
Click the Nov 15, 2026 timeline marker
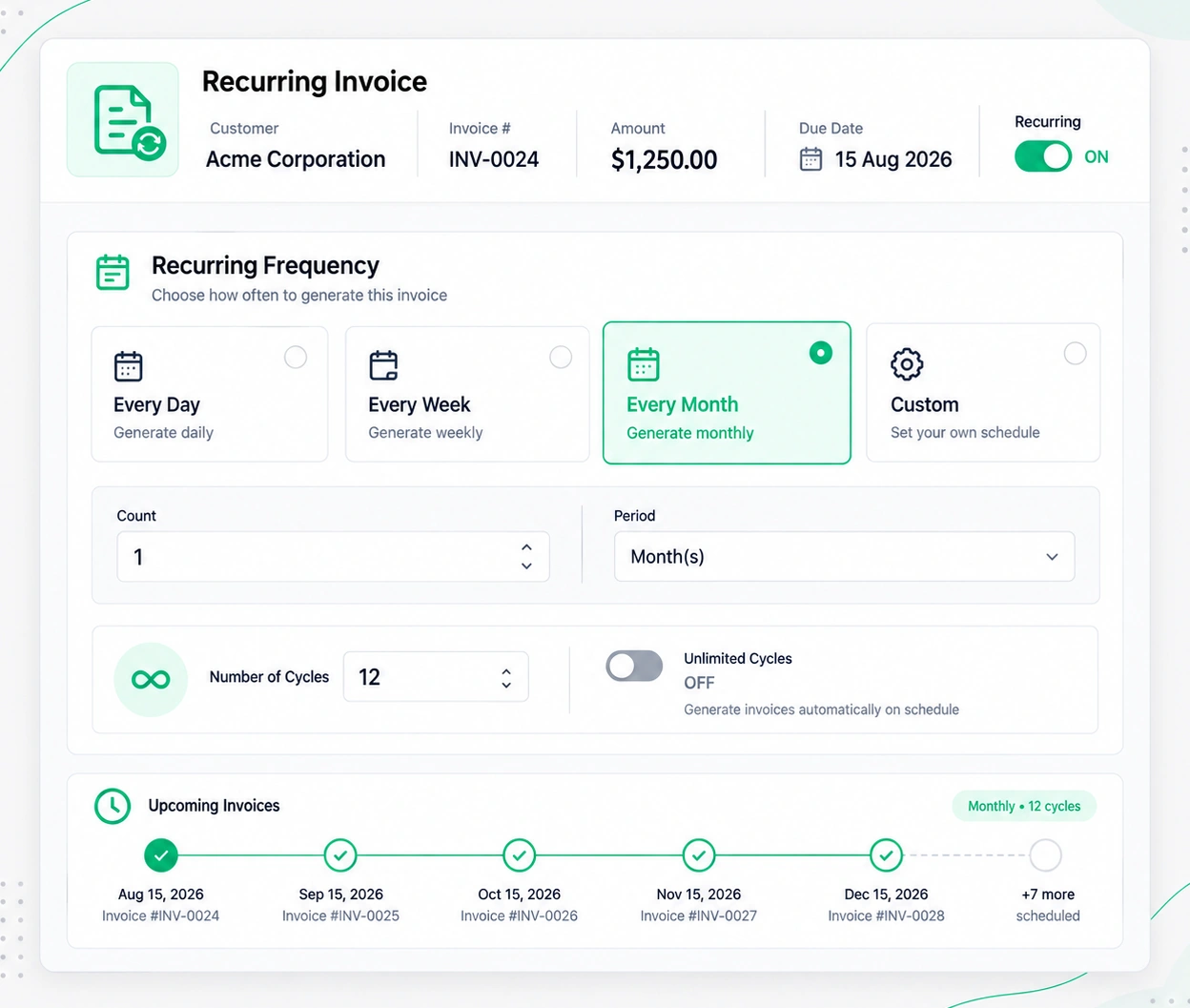pyautogui.click(x=699, y=855)
